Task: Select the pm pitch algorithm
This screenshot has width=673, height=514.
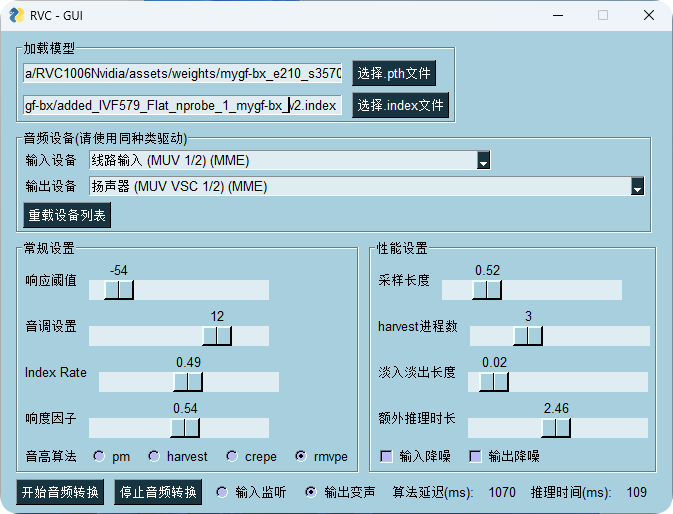Action: pyautogui.click(x=99, y=456)
